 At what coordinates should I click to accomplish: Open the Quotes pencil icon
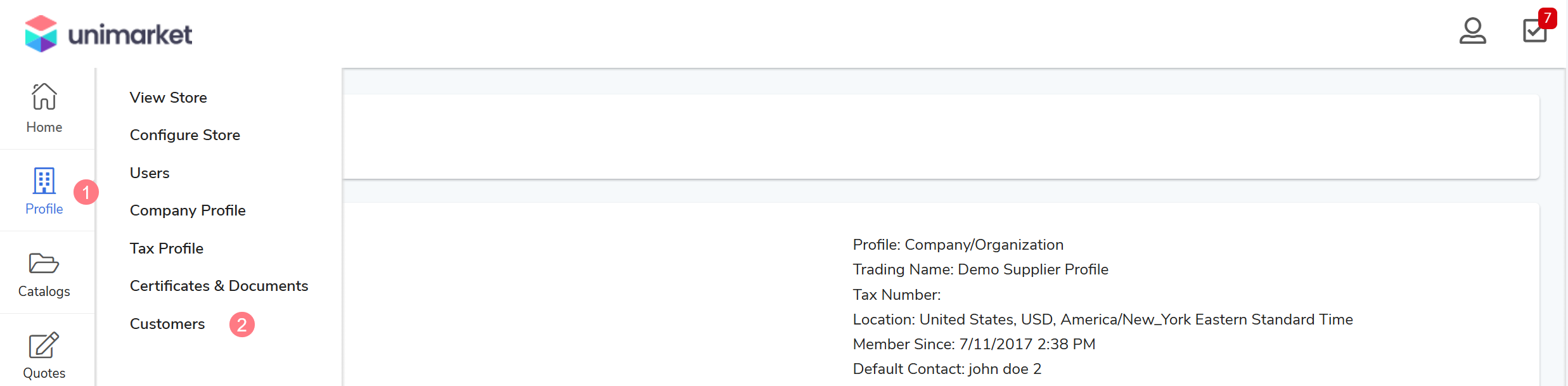click(x=44, y=345)
